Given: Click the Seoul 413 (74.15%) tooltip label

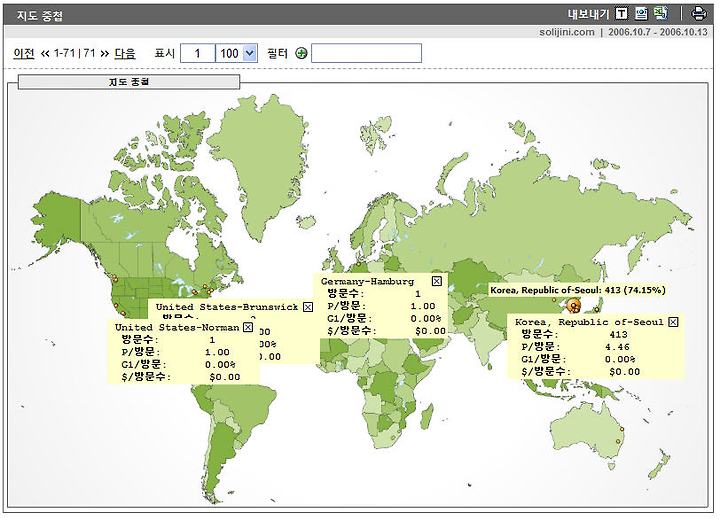Looking at the screenshot, I should [578, 290].
